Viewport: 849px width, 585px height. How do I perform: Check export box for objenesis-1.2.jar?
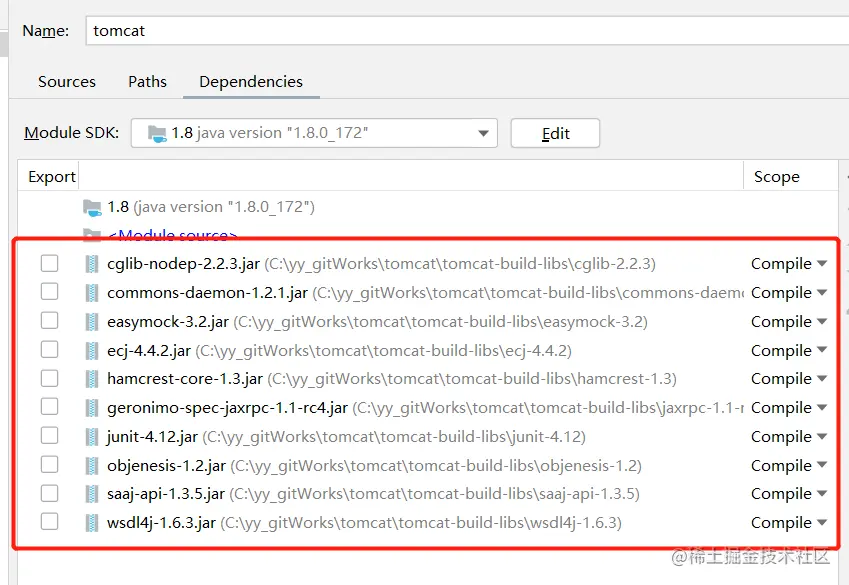(x=49, y=464)
